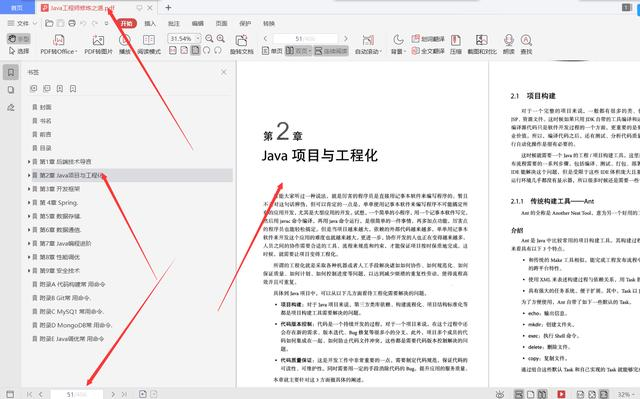This screenshot has height=399, width=640.
Task: Expand 第4章 Spring bookmark
Action: click(29, 202)
